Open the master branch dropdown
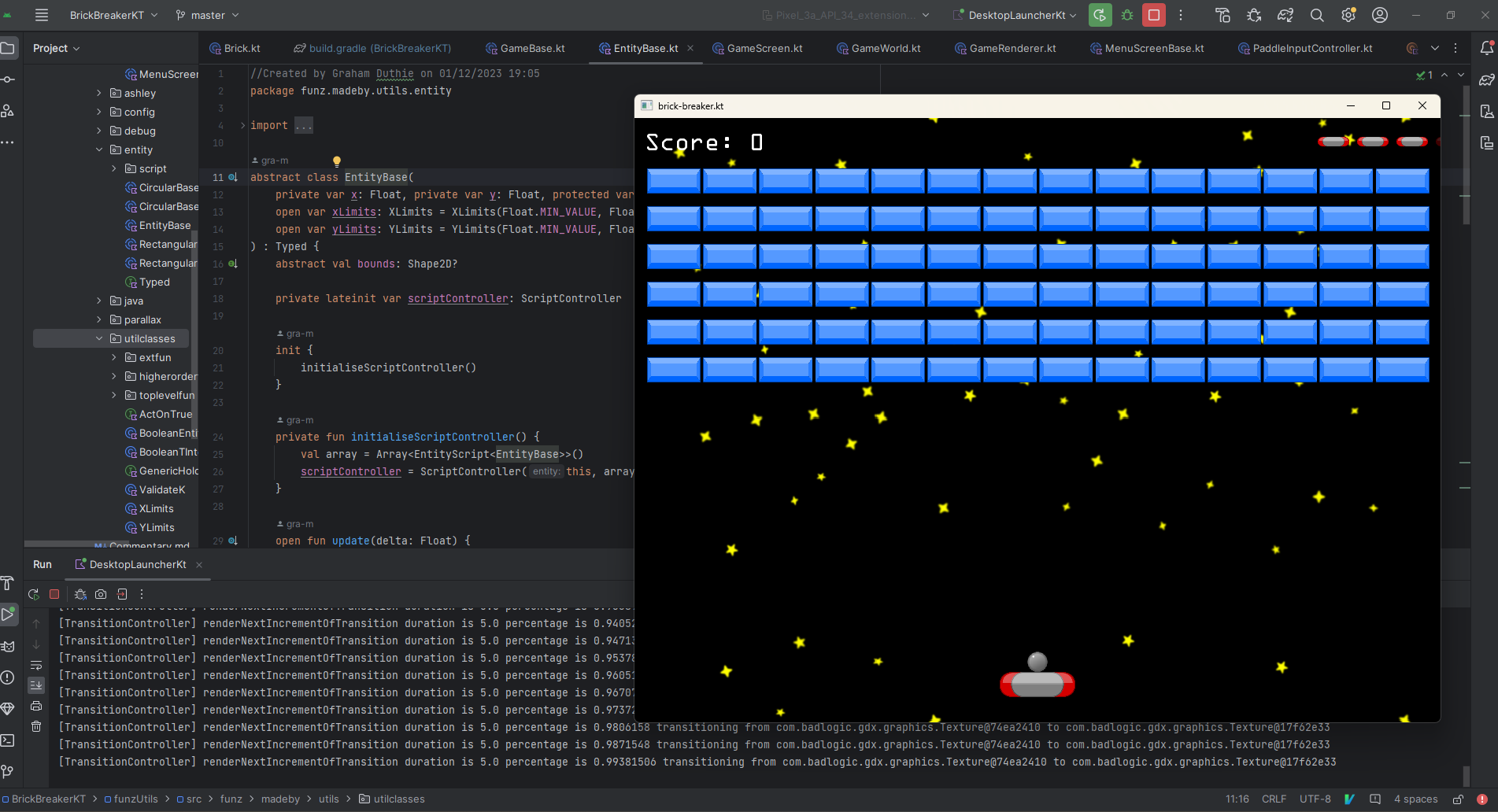Image resolution: width=1498 pixels, height=812 pixels. click(208, 15)
